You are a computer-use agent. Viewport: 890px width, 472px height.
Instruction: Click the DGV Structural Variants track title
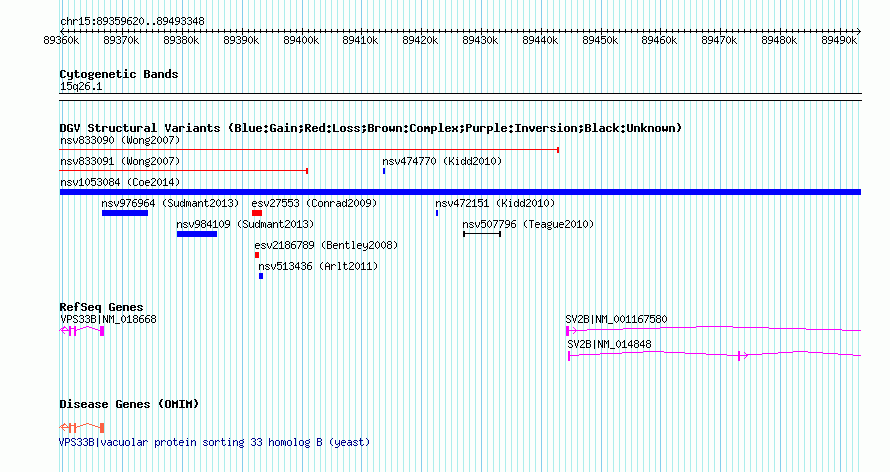tap(371, 128)
